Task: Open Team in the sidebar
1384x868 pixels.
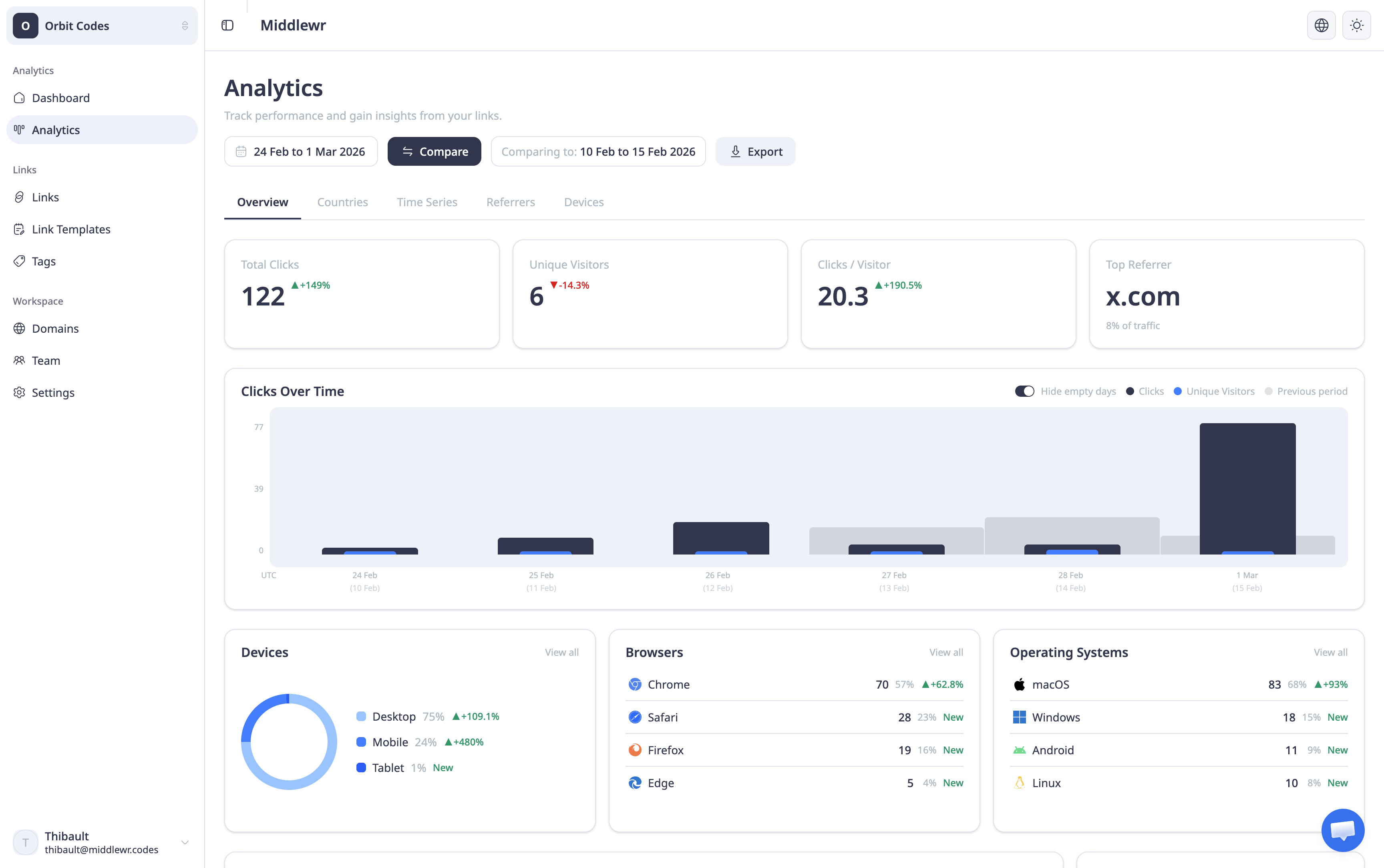Action: (46, 360)
